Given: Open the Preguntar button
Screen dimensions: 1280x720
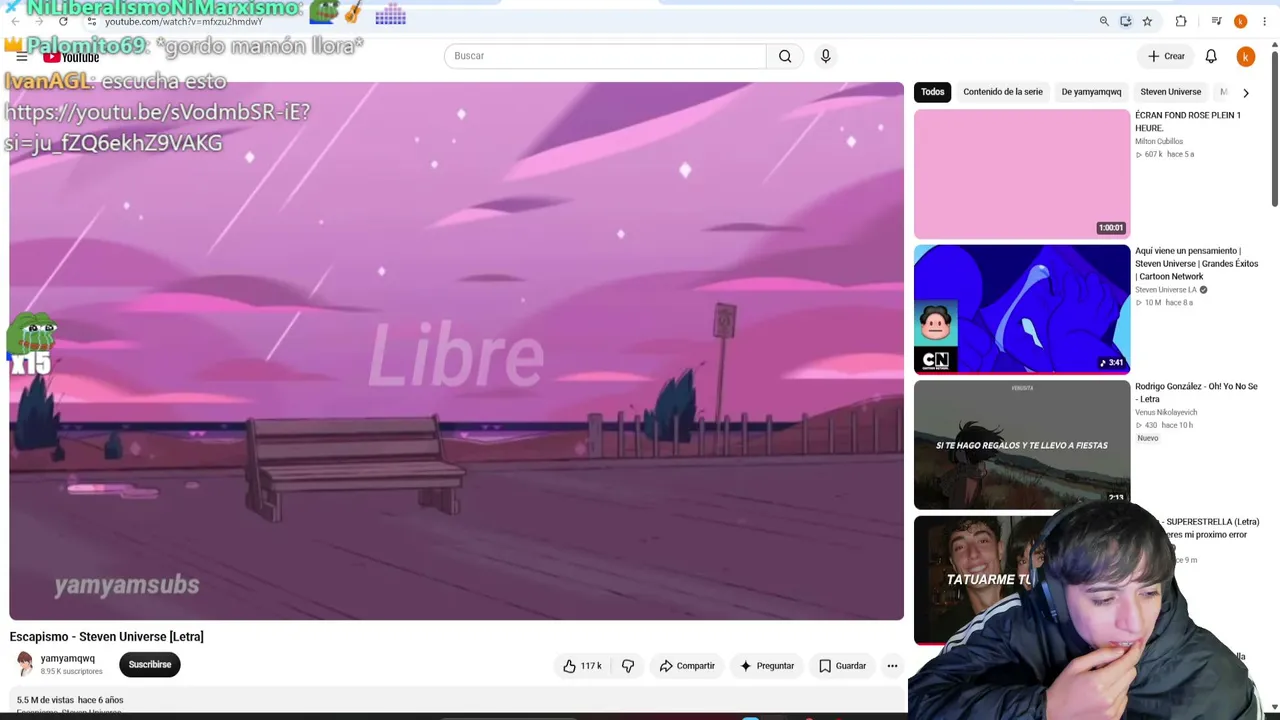Looking at the screenshot, I should [x=767, y=666].
